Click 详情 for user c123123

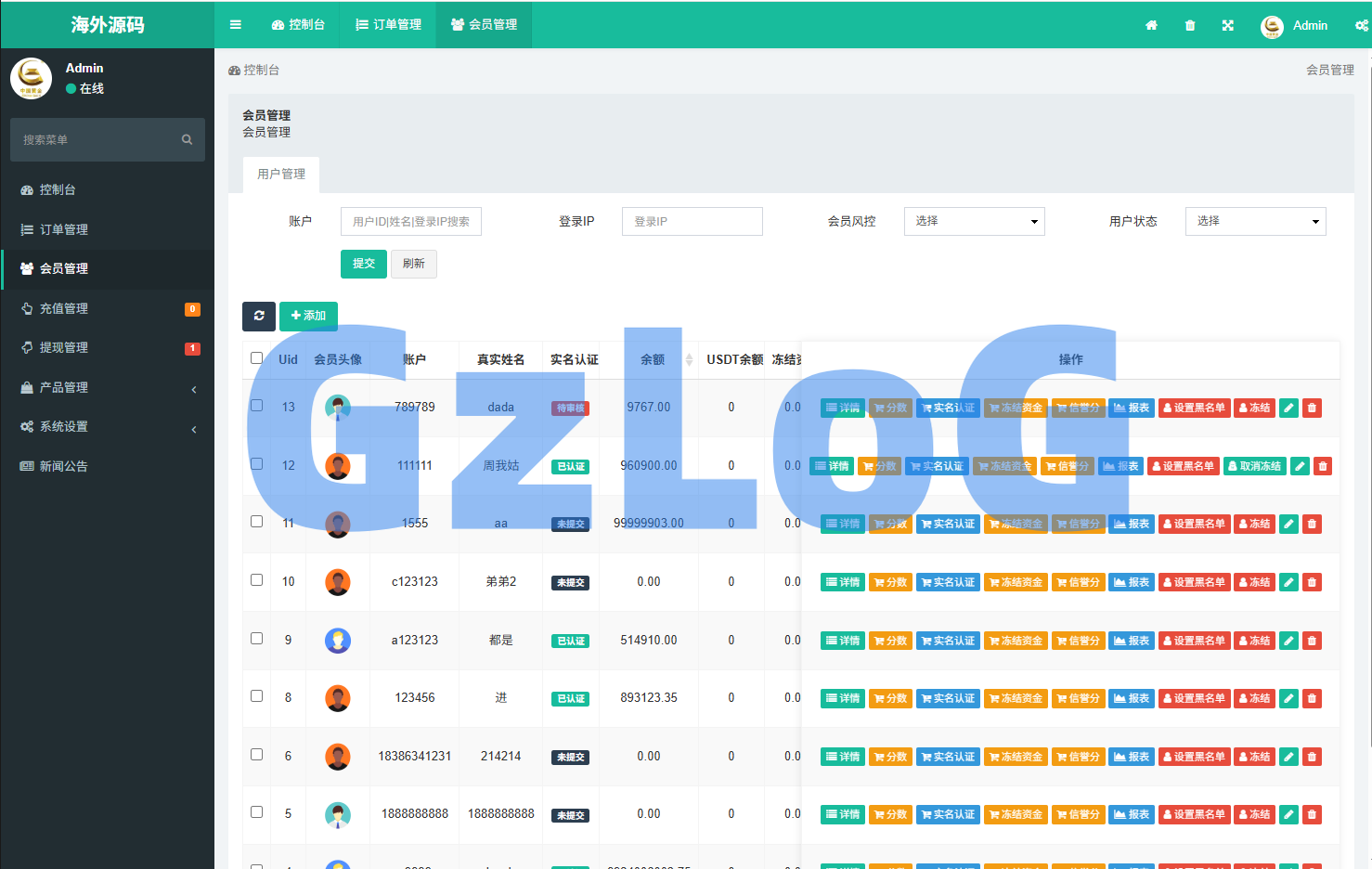(x=843, y=582)
